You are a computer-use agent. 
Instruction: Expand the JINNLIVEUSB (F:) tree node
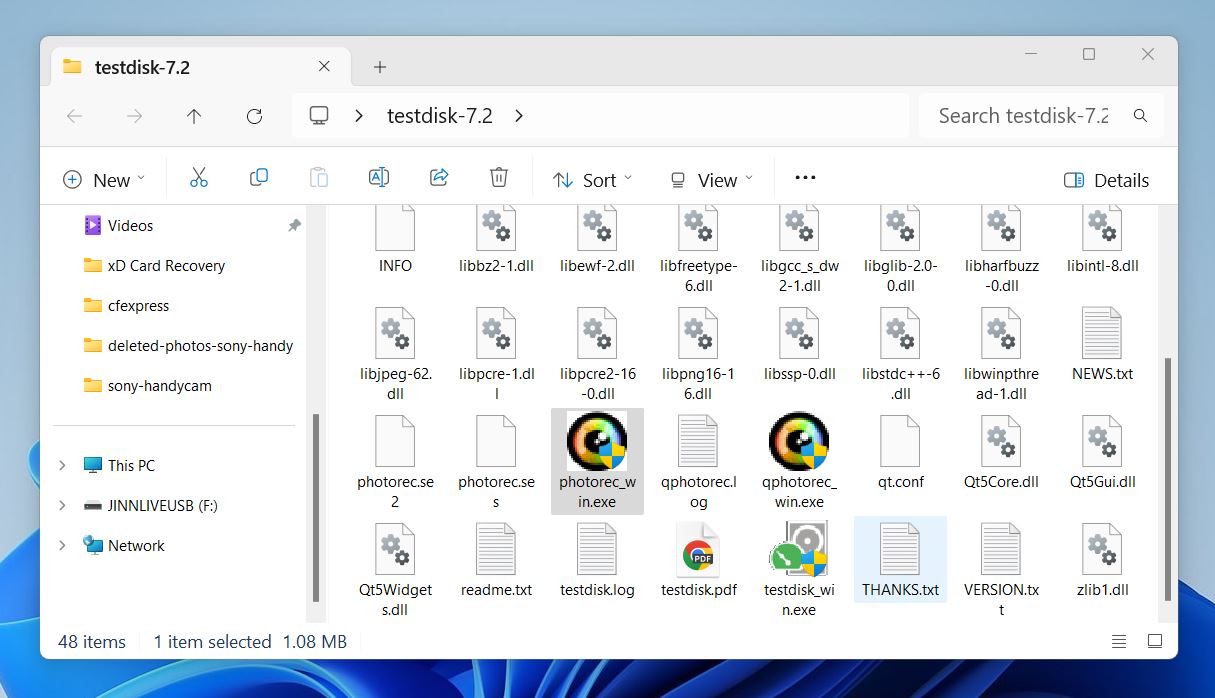[62, 505]
